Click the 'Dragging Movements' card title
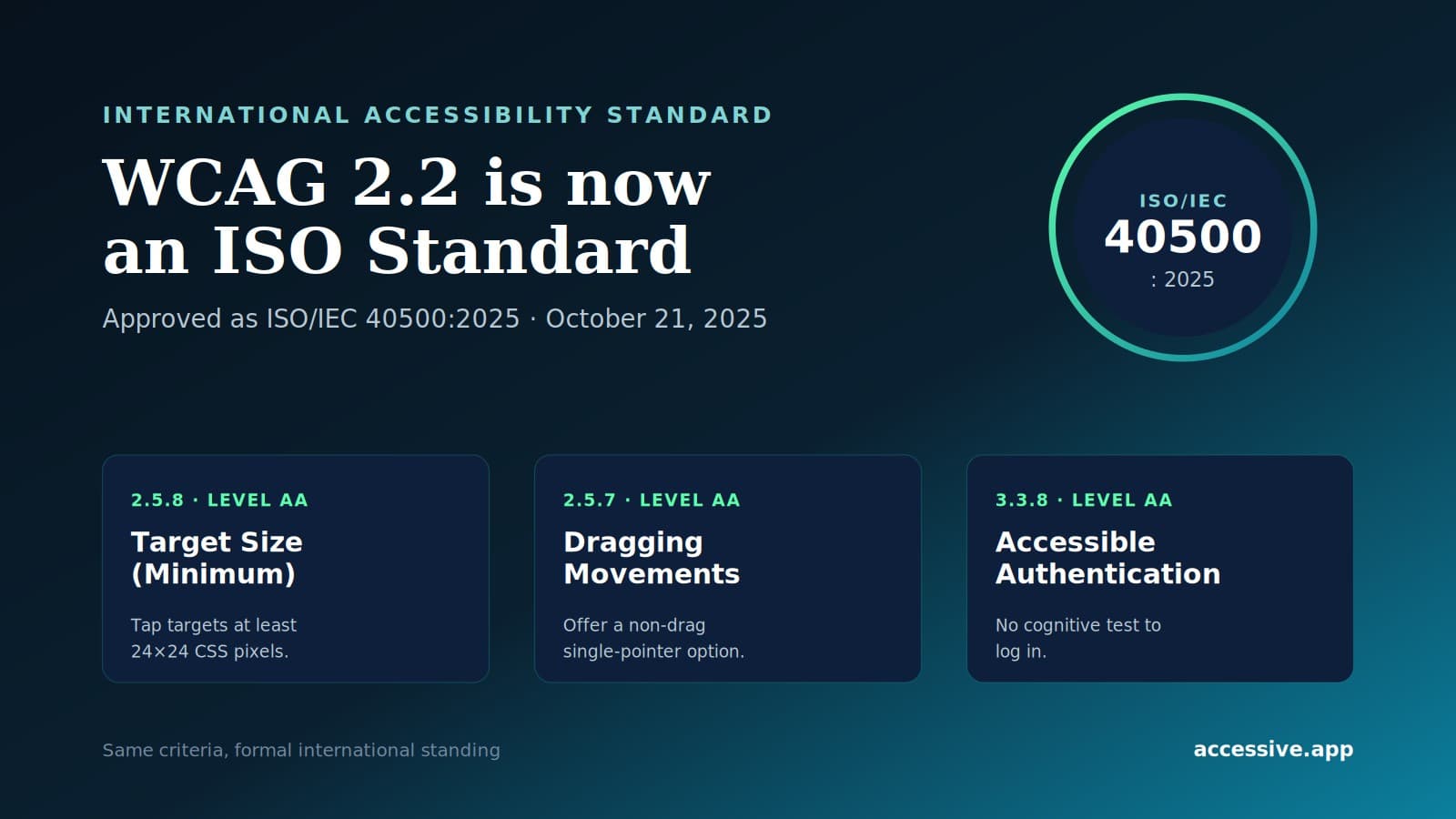This screenshot has height=819, width=1456. (x=652, y=558)
